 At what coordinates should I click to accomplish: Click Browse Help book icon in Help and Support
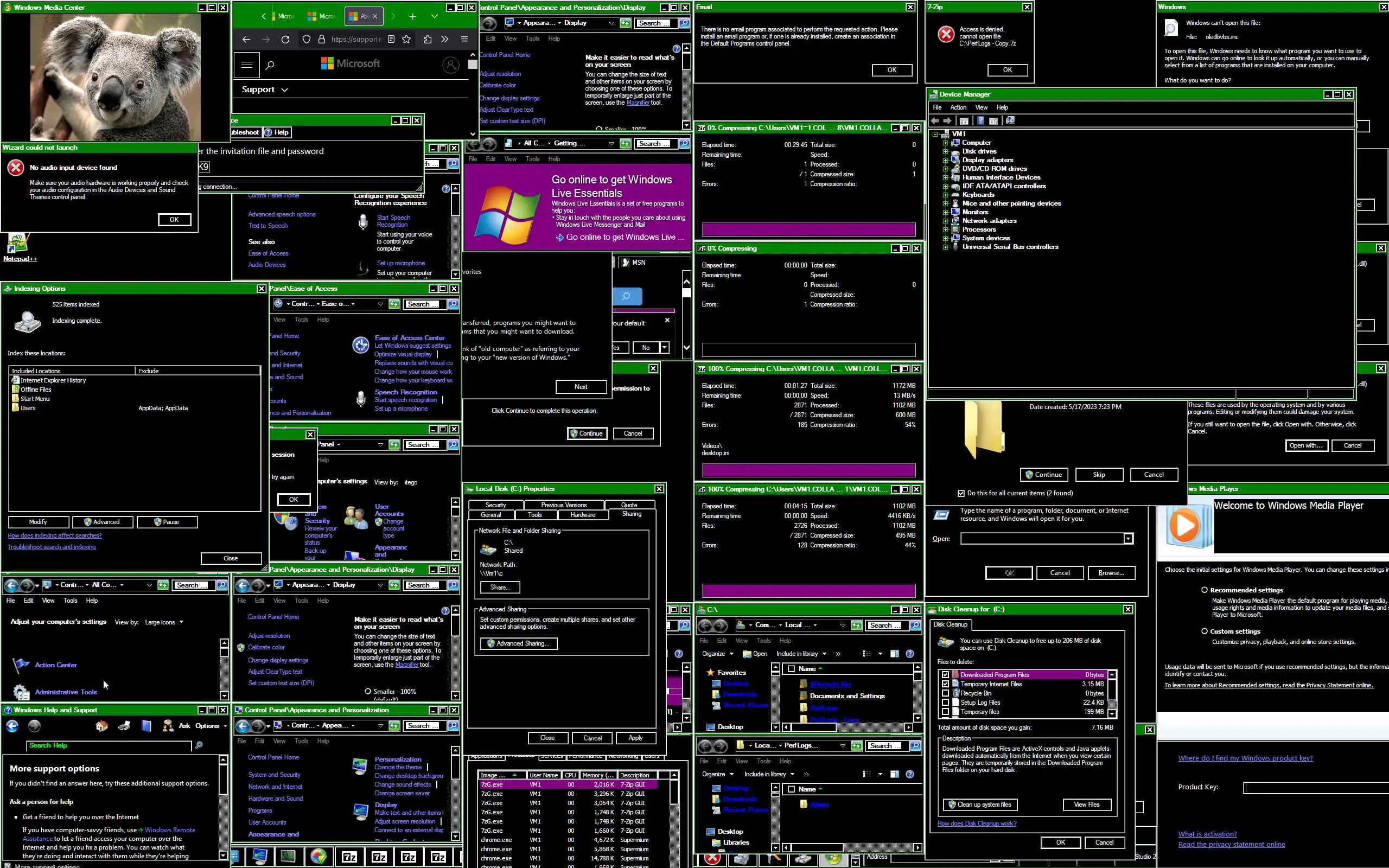coord(146,726)
